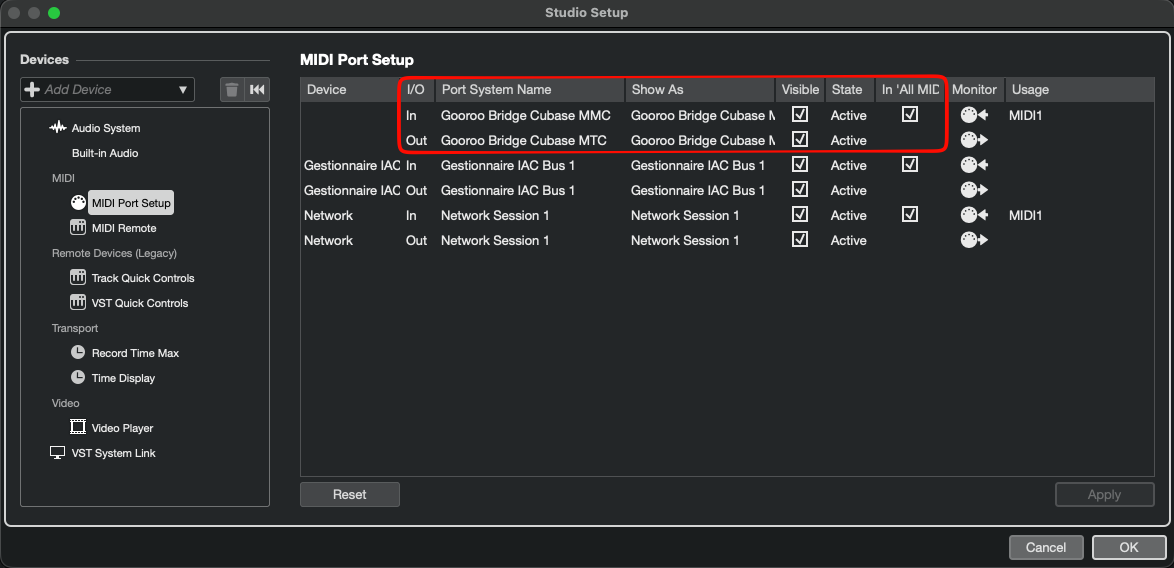1174x568 pixels.
Task: Toggle All MIDI Inputs for Gestionnaire IAC In
Action: pyautogui.click(x=910, y=164)
